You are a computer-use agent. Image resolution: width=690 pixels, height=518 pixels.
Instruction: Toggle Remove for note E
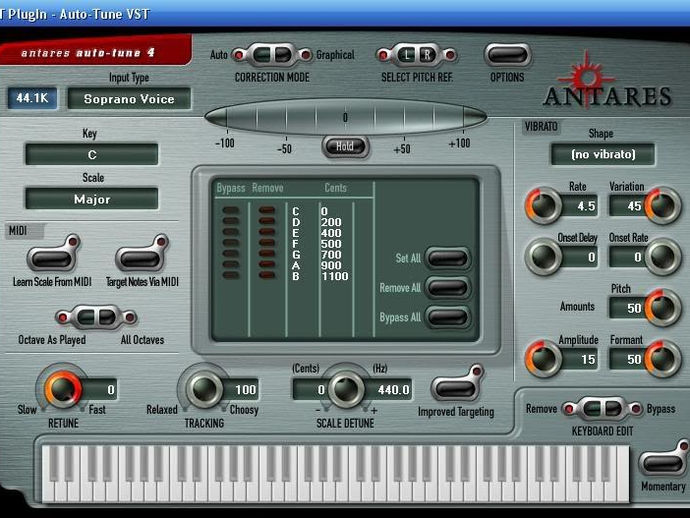267,232
